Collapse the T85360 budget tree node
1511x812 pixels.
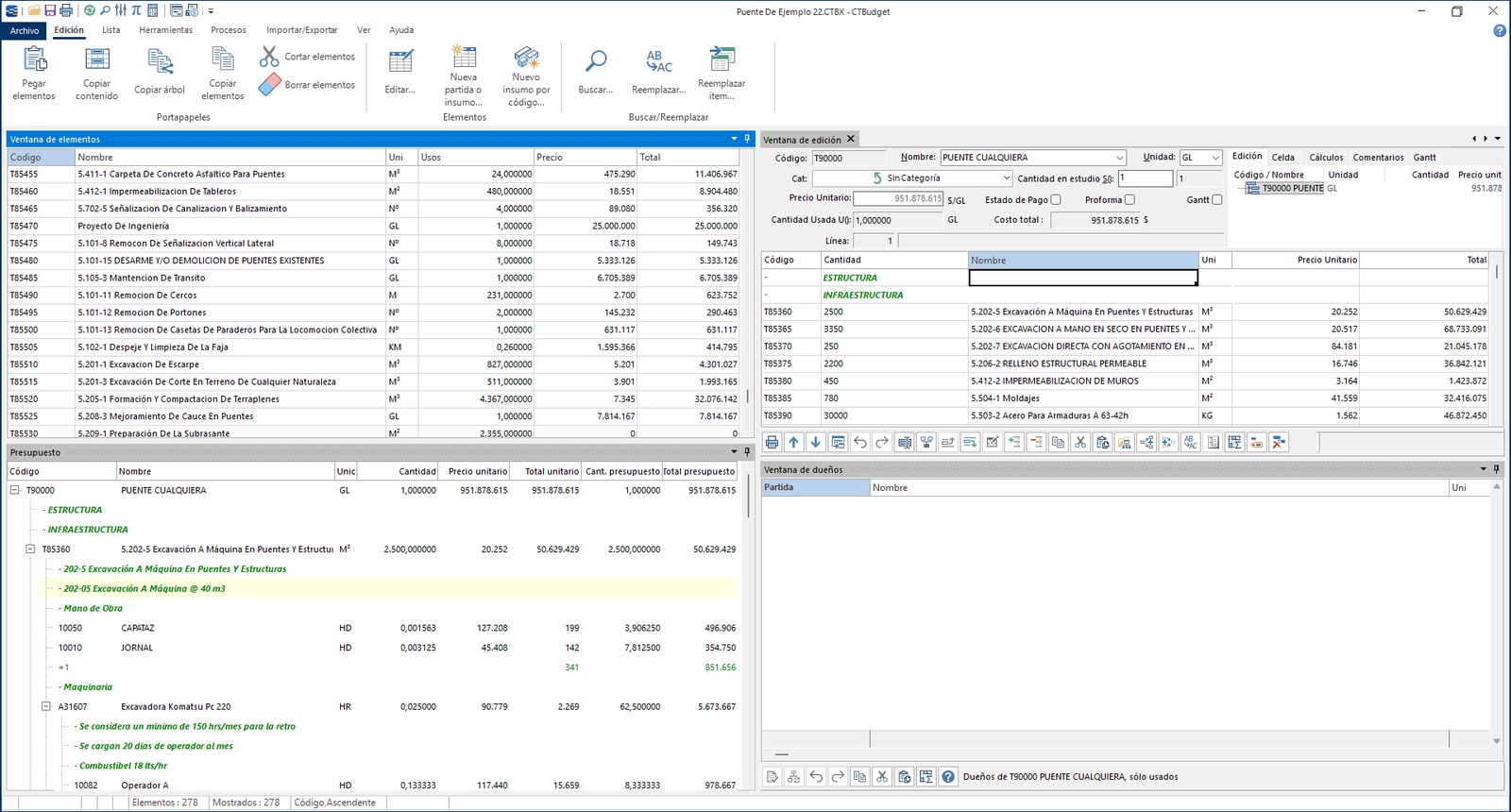(x=30, y=549)
